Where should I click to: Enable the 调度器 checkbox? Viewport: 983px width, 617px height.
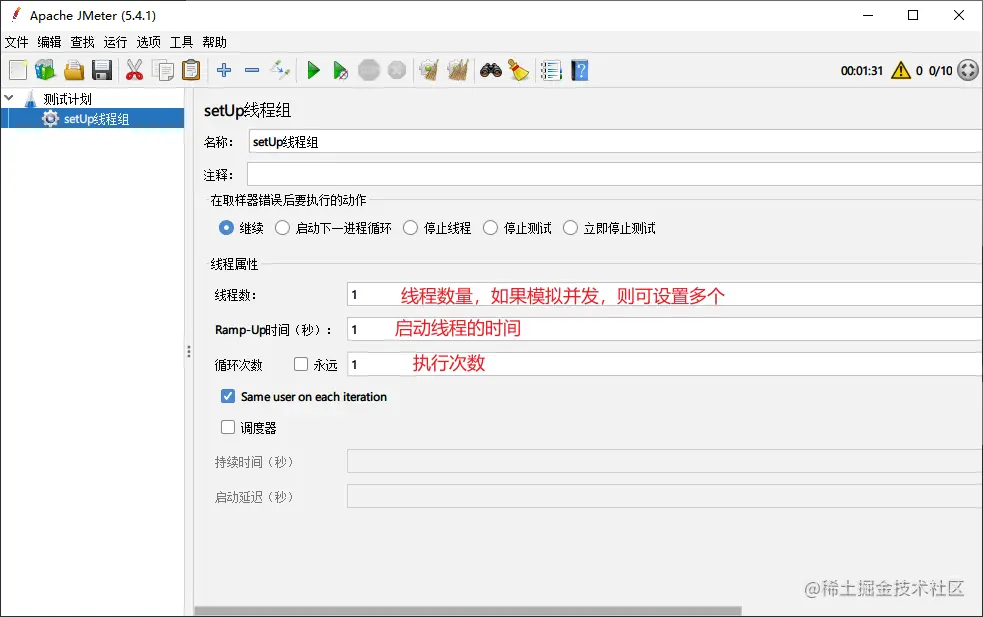click(x=228, y=427)
